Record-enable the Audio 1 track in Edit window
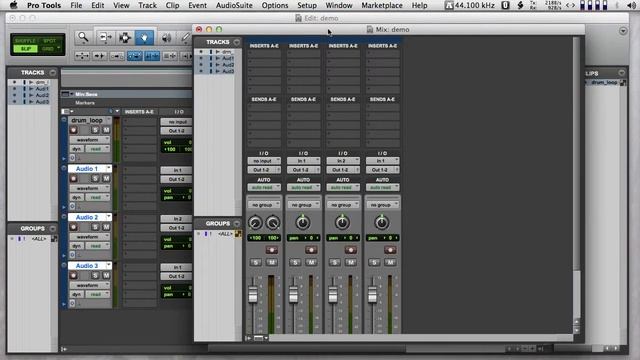The width and height of the screenshot is (640, 360). [x=73, y=178]
